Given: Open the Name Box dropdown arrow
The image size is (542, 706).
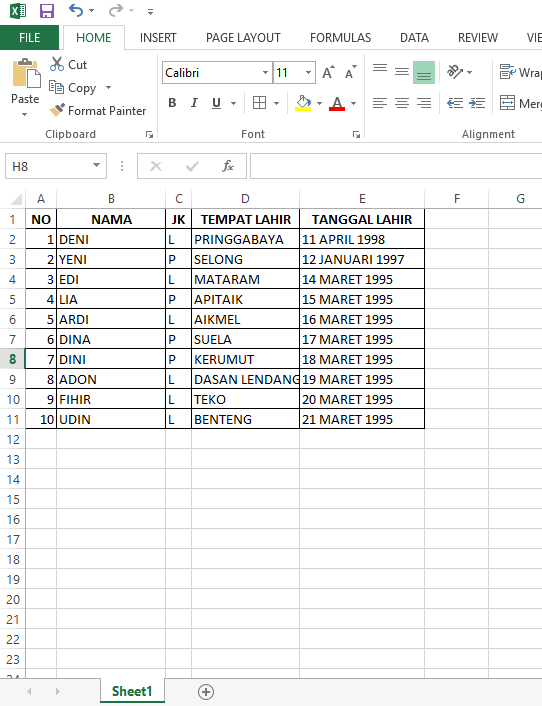Looking at the screenshot, I should 96,165.
